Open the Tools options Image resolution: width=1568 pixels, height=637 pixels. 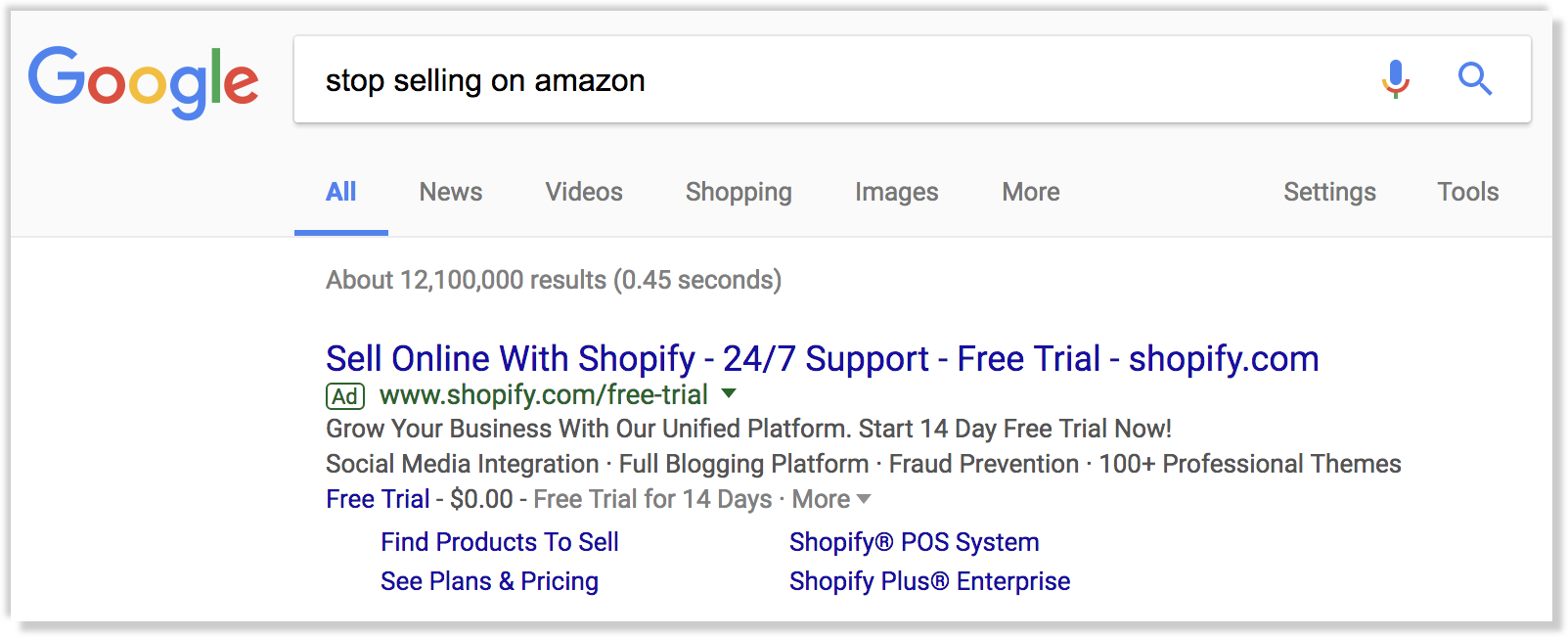click(1466, 192)
